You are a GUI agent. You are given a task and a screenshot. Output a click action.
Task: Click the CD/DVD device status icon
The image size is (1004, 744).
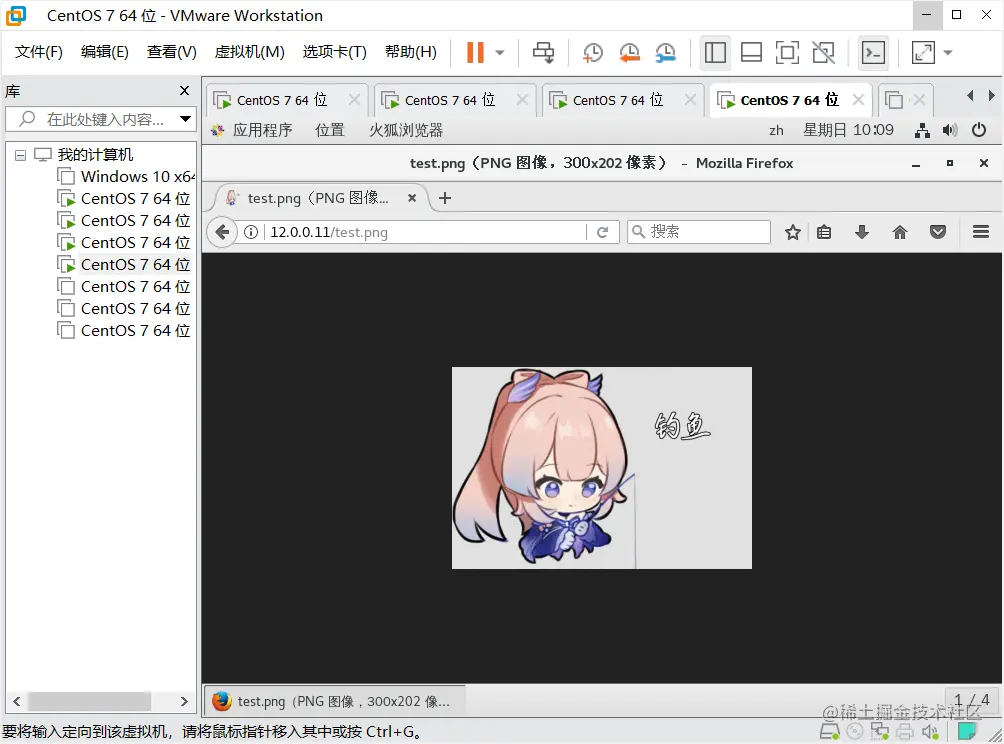854,731
